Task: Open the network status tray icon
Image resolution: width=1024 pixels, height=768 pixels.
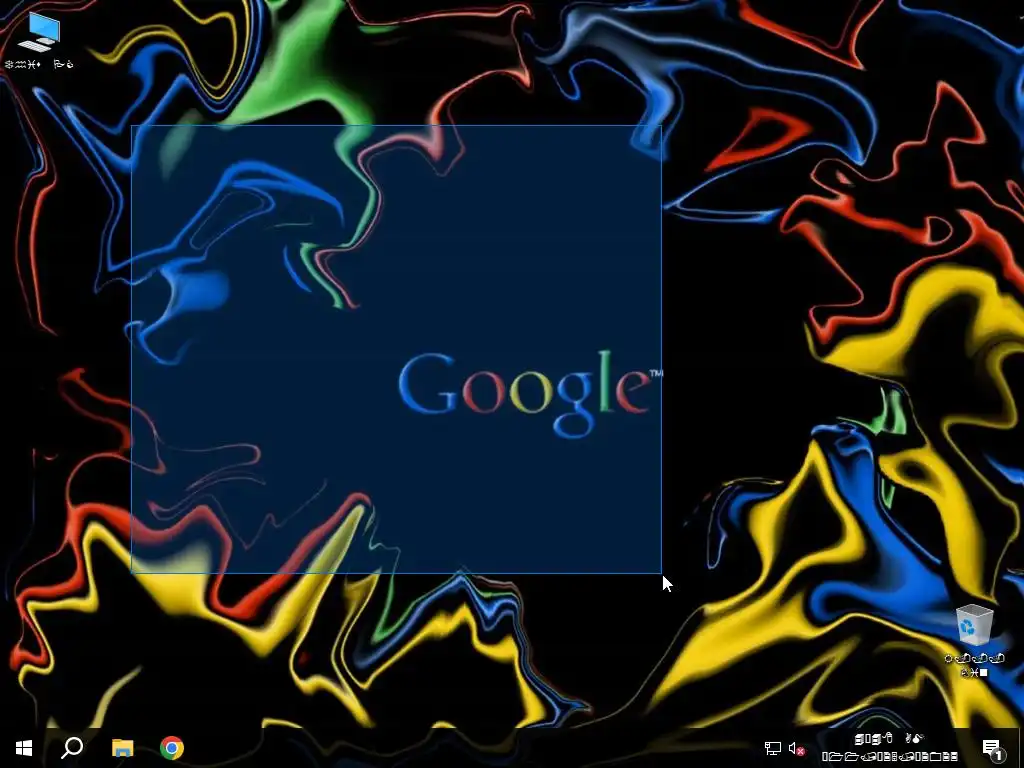Action: [773, 748]
